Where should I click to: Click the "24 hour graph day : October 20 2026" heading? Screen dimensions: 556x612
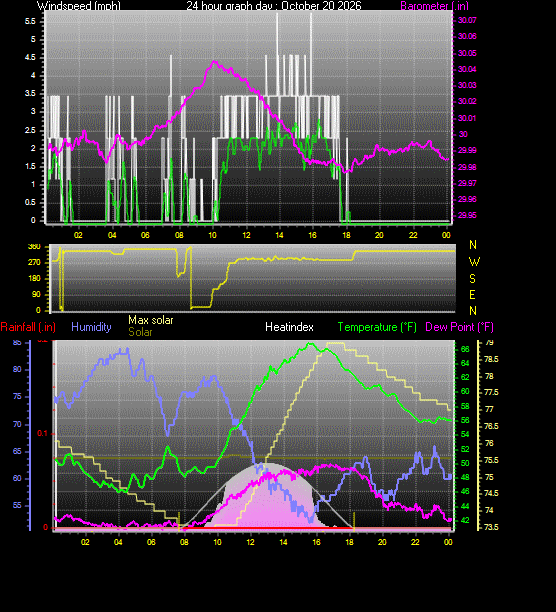click(x=274, y=6)
